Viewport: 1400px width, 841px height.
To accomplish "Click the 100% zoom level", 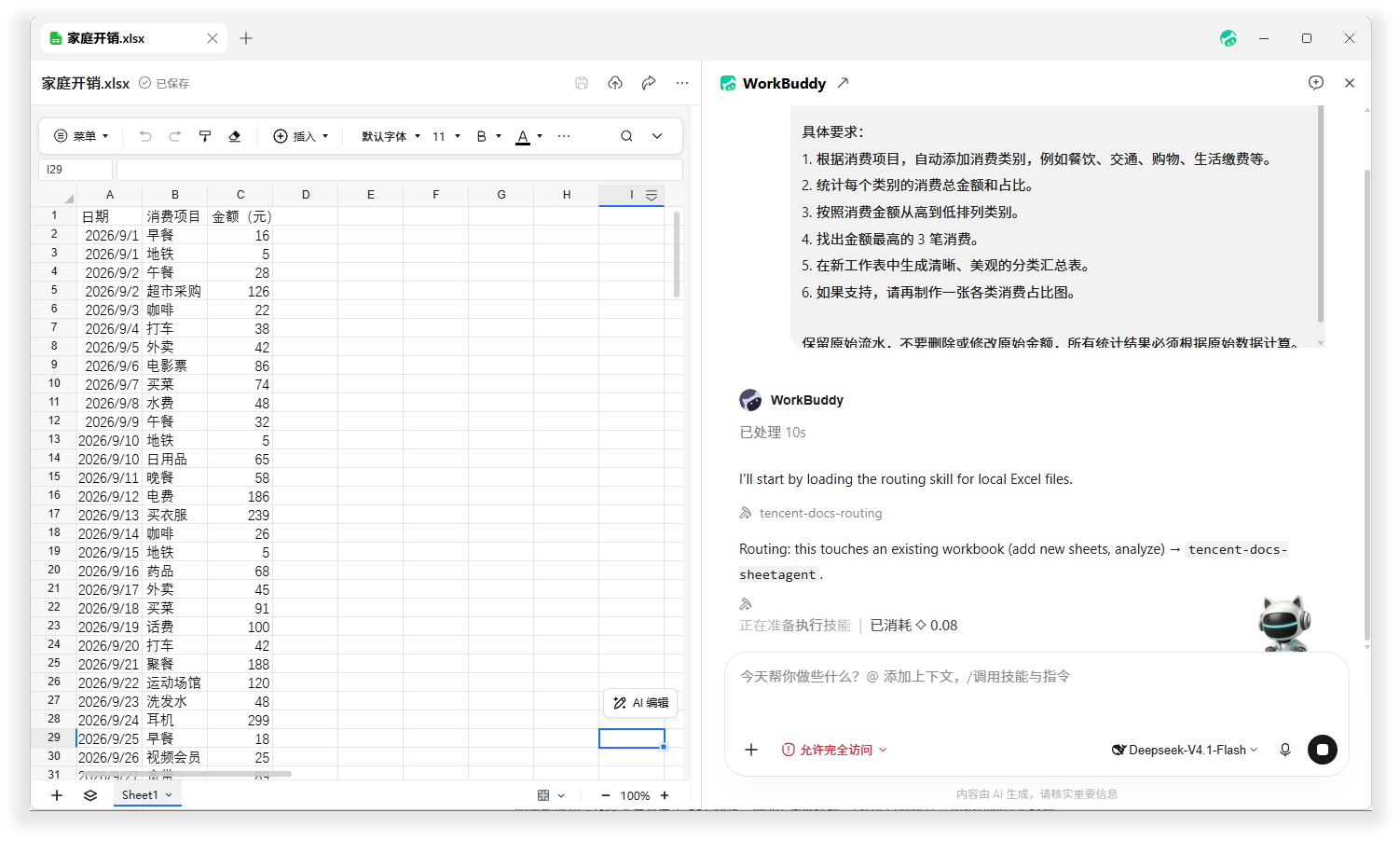I will [635, 795].
